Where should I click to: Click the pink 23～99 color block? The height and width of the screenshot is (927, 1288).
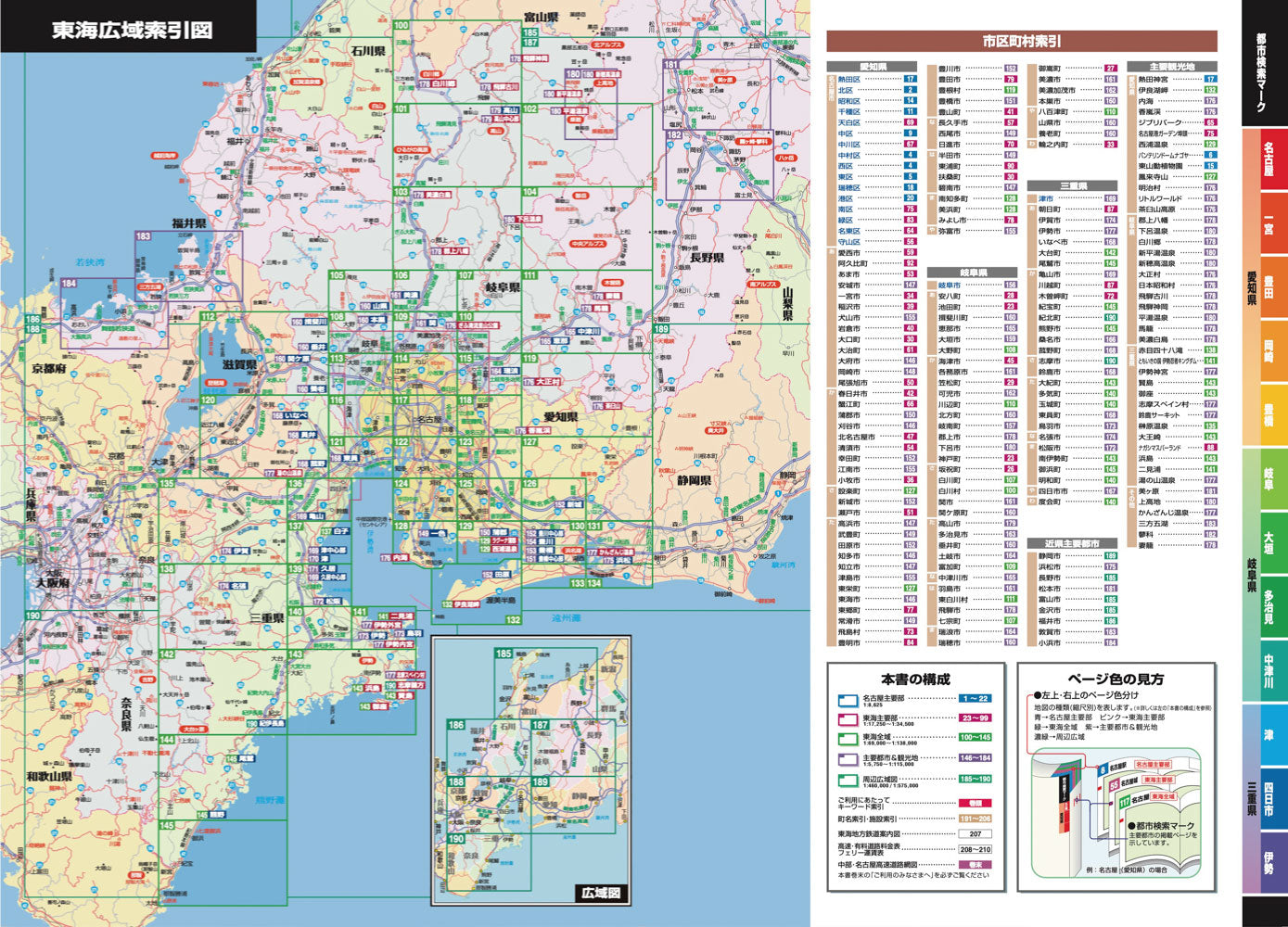click(976, 719)
